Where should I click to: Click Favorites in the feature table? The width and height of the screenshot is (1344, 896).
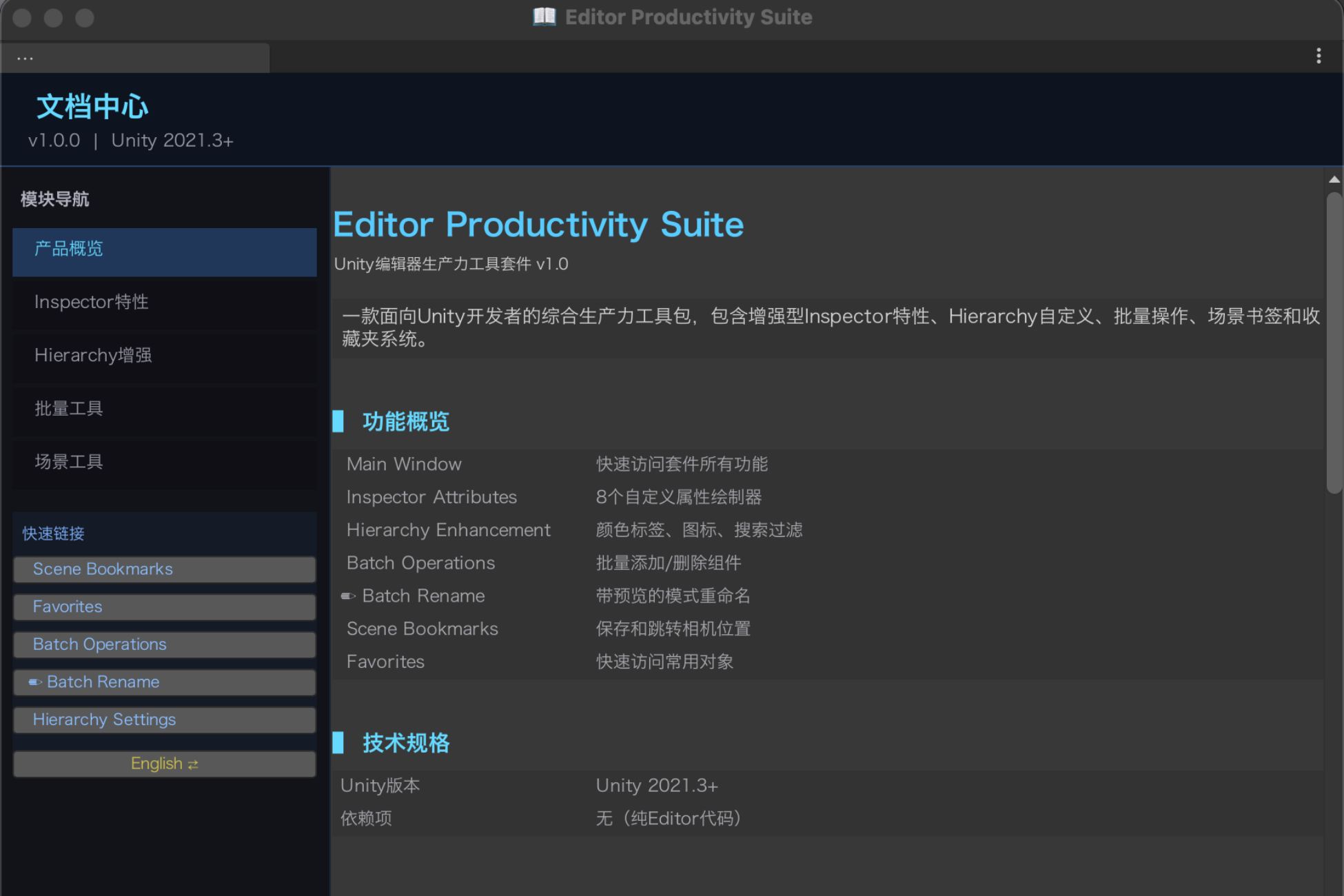point(385,662)
